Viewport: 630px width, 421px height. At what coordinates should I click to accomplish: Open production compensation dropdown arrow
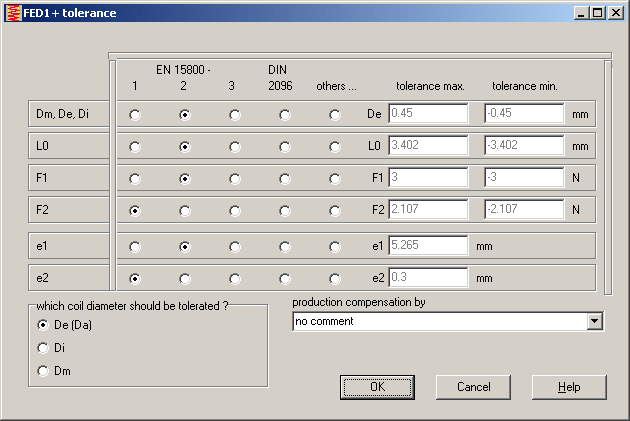595,322
